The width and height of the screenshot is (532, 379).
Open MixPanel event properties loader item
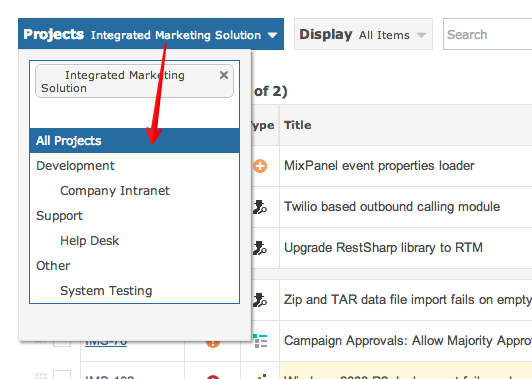coord(379,166)
